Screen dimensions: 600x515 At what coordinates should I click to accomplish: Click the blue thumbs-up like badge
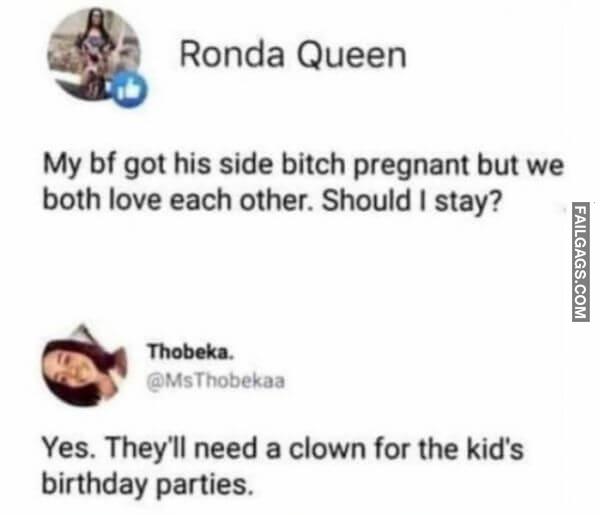coord(129,89)
